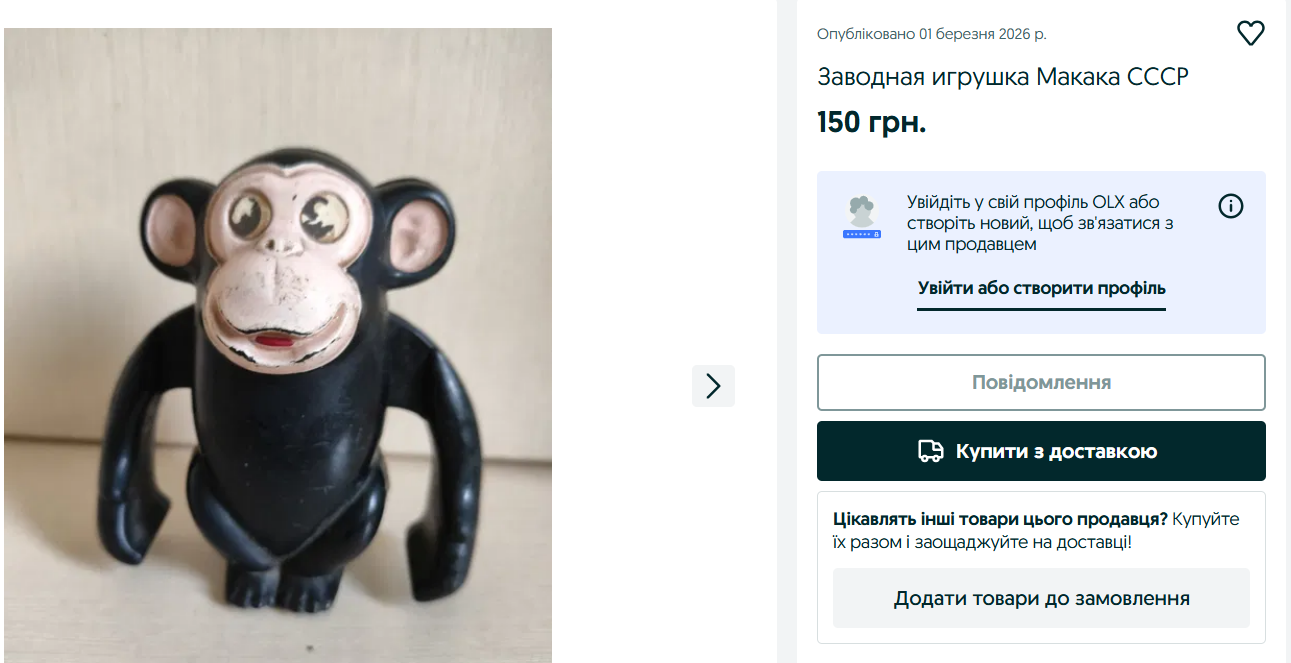
Task: Click the listing title Заводная игрушка Макака СССР
Action: [1003, 77]
